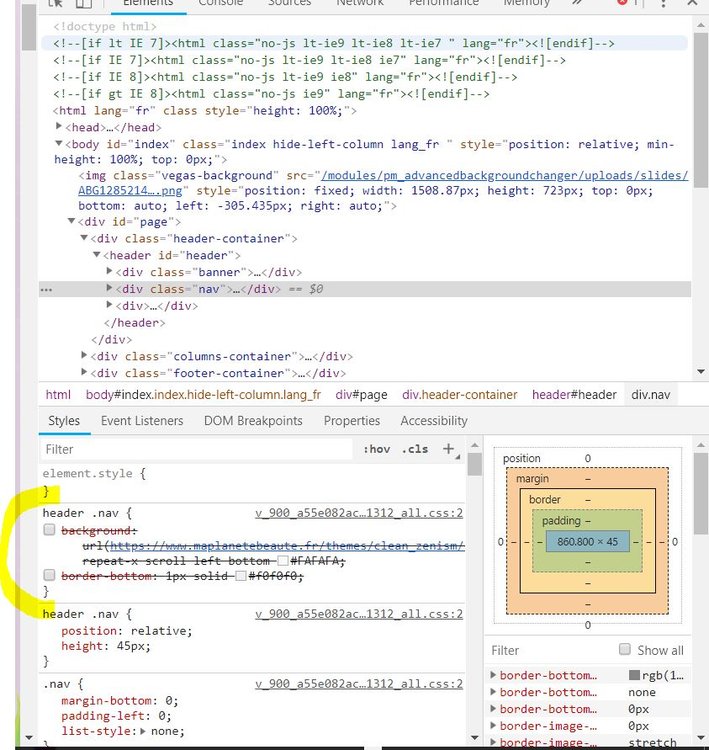Click the element.style rule block

coord(253,482)
